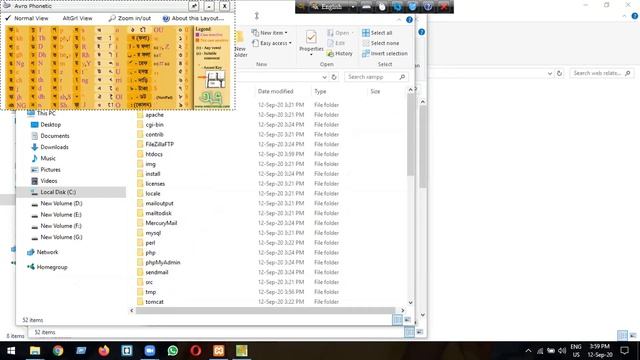Click the file list vertical scrollbar down arrow

click(410, 302)
